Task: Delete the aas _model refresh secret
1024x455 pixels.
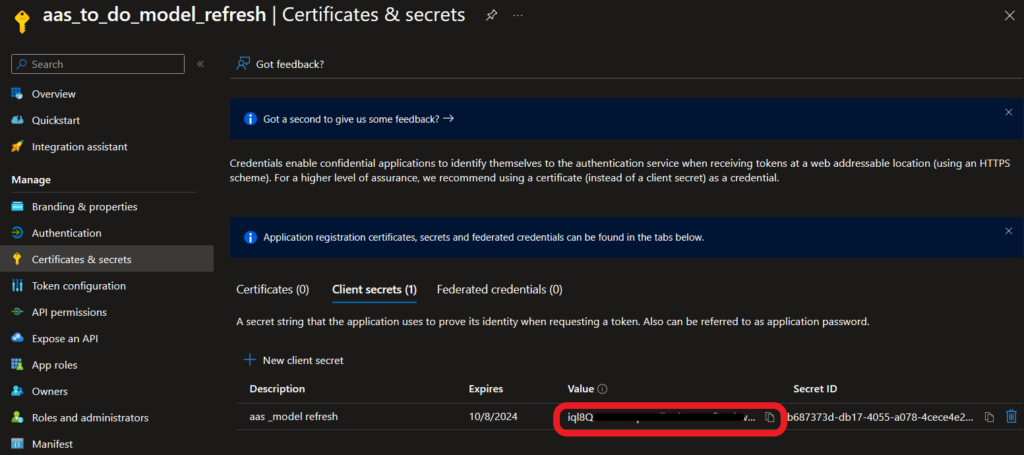Action: pos(1011,416)
